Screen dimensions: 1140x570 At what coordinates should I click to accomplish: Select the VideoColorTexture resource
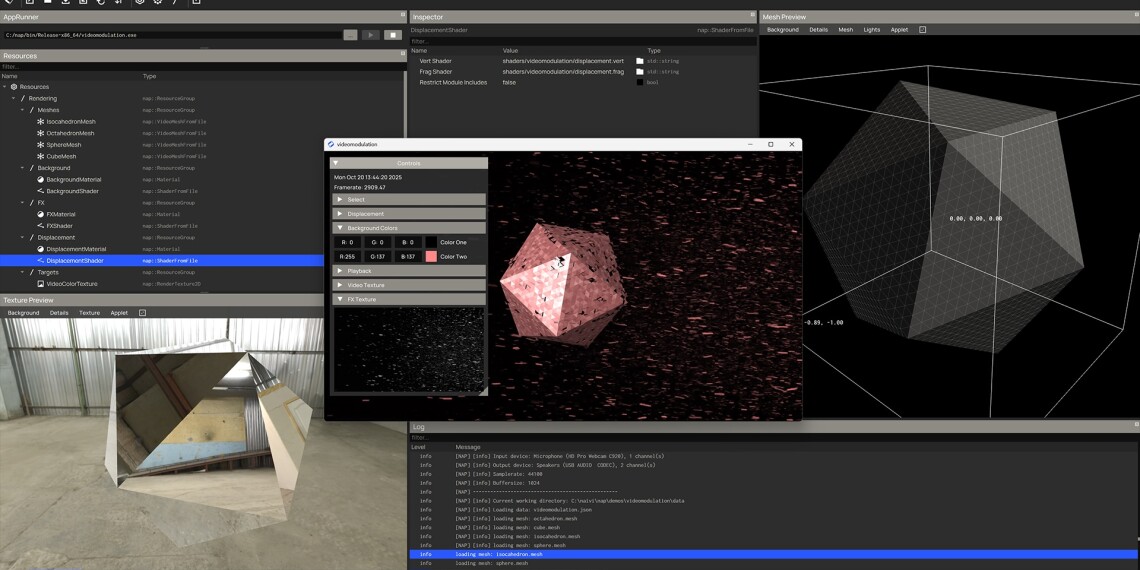click(x=72, y=284)
